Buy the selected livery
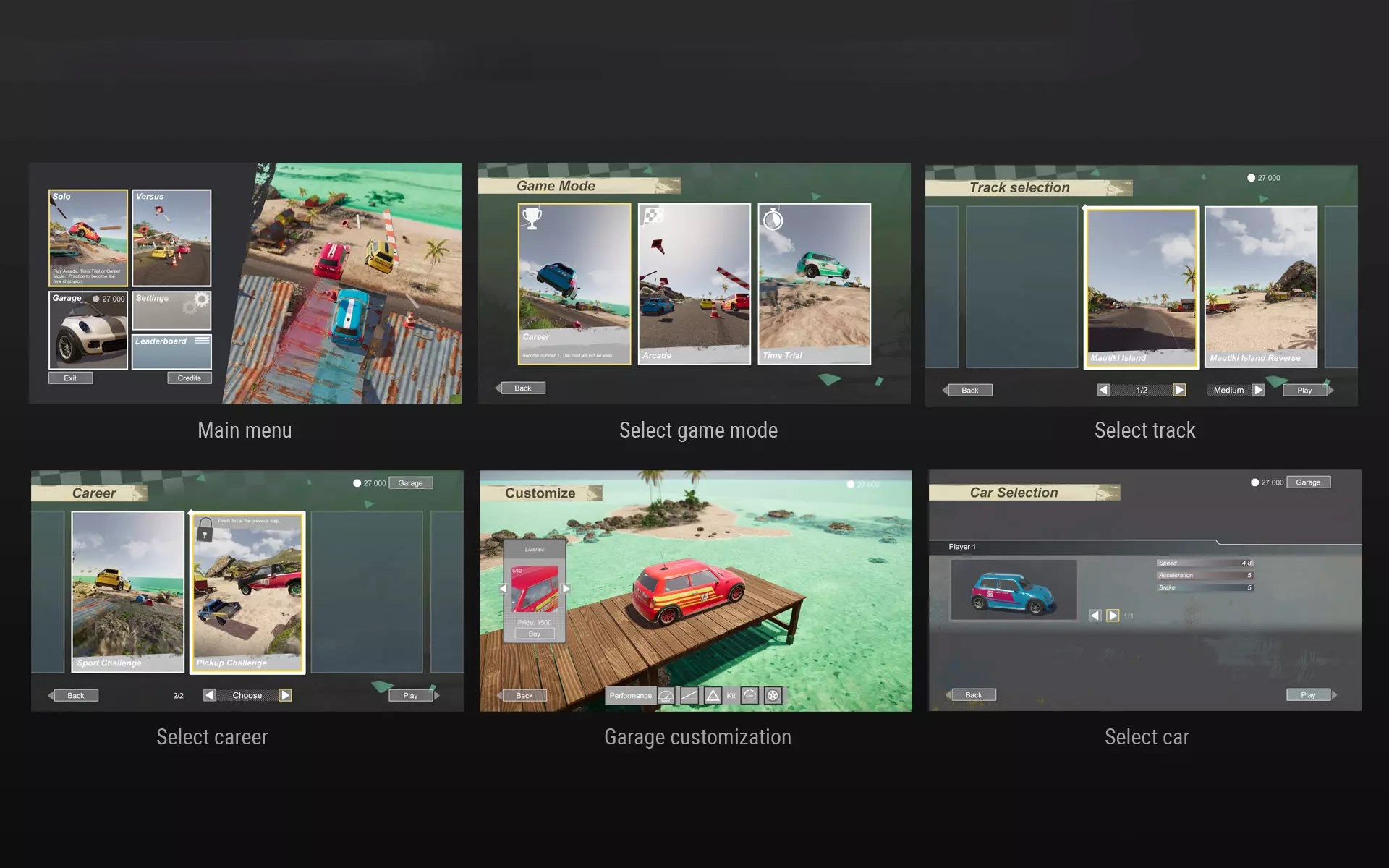The image size is (1389, 868). point(535,634)
